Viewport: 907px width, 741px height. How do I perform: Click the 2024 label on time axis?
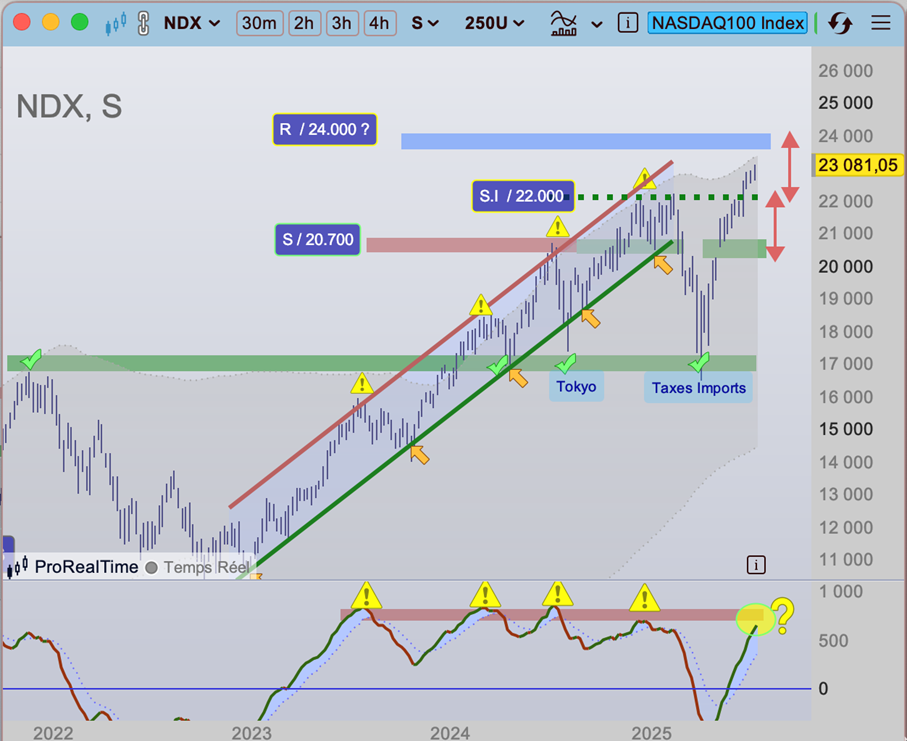450,732
